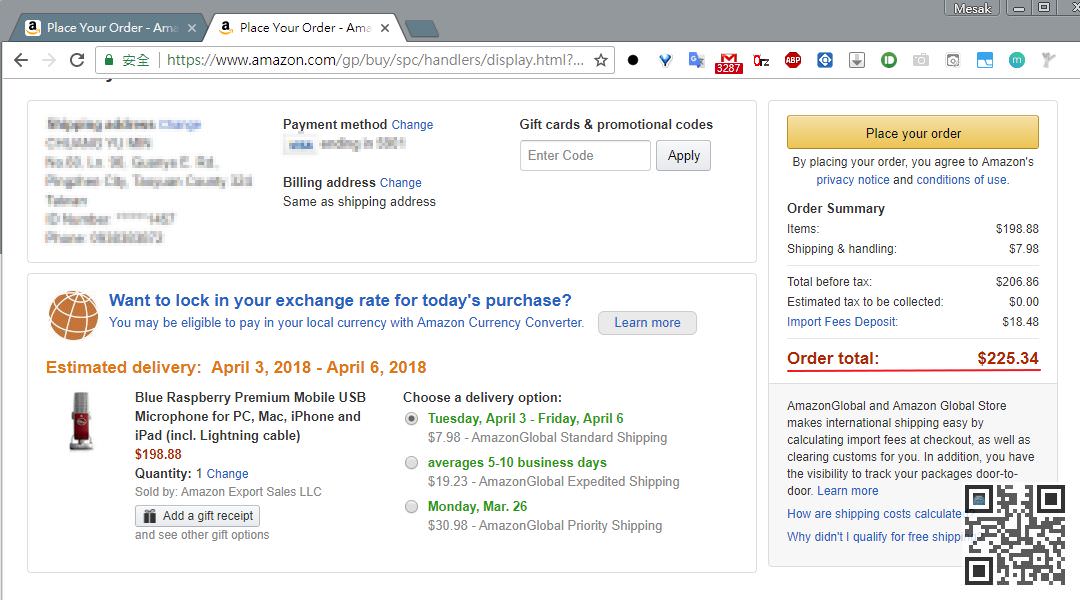Change the item quantity
This screenshot has height=600, width=1080.
(227, 474)
